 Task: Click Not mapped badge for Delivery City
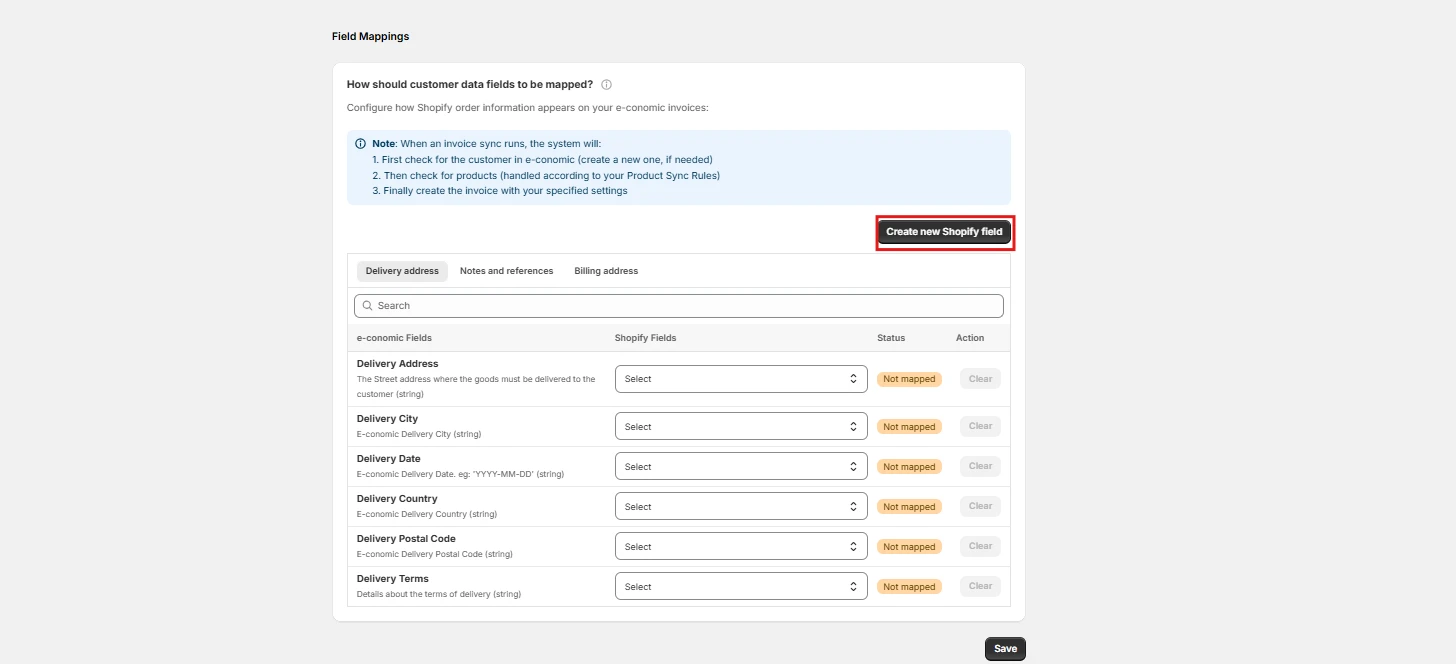pyautogui.click(x=909, y=427)
